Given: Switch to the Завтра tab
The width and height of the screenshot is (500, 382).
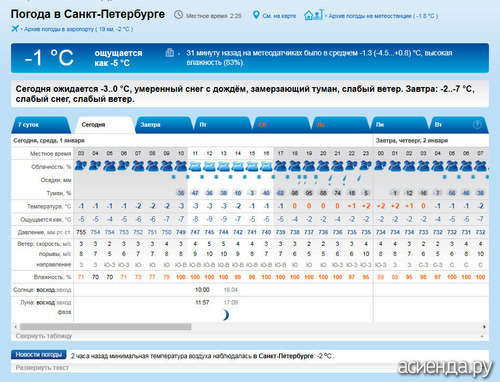Looking at the screenshot, I should (163, 125).
